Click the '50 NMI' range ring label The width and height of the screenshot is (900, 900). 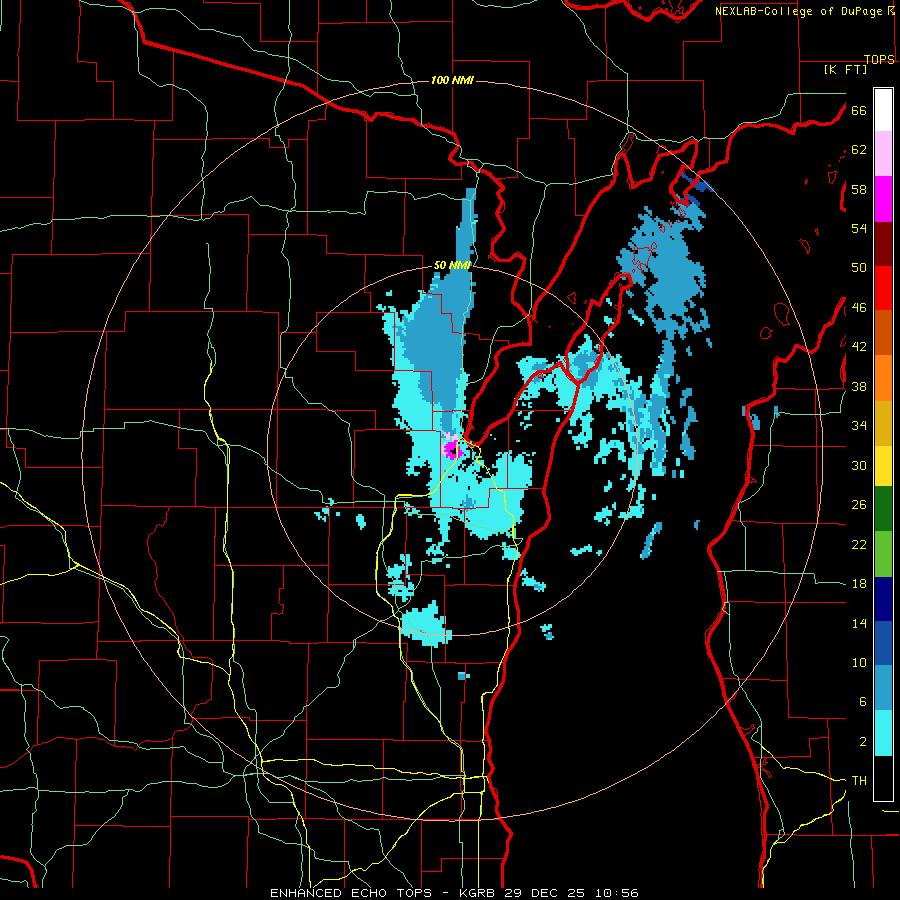tap(452, 265)
